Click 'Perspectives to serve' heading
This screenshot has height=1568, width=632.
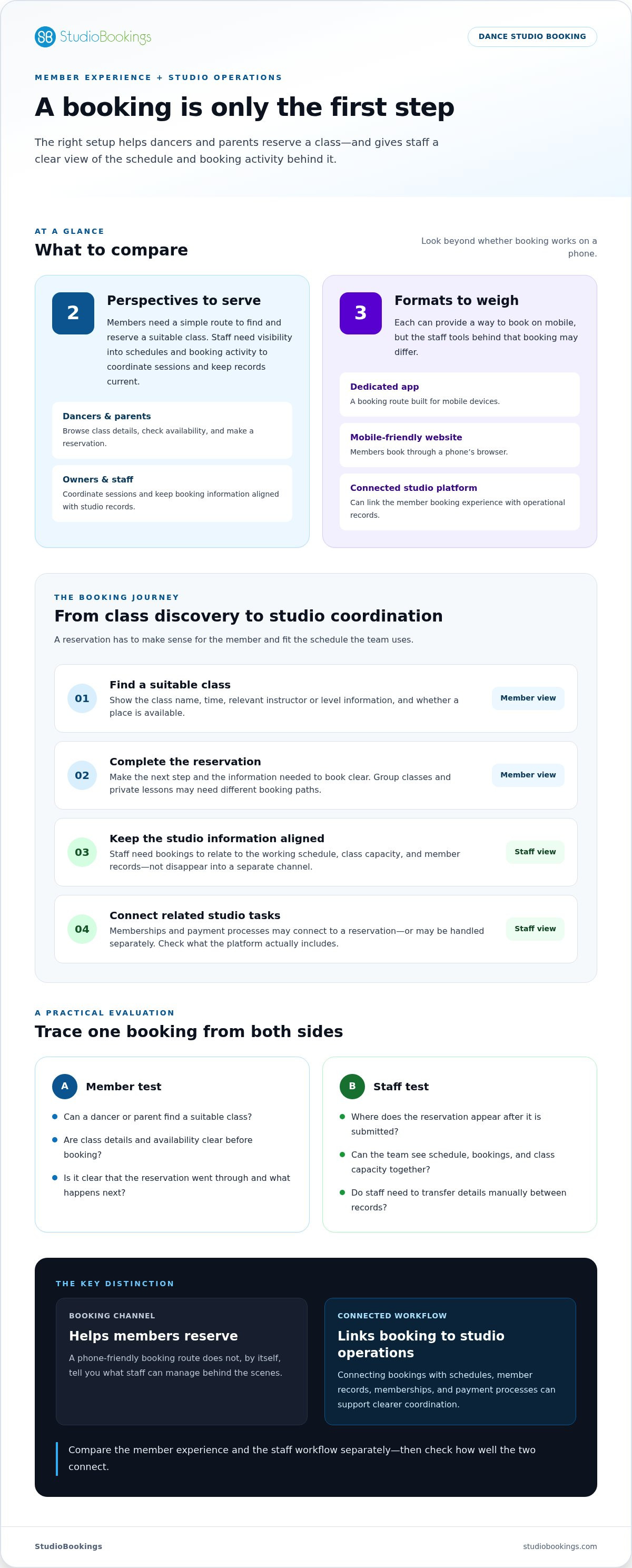pyautogui.click(x=184, y=301)
